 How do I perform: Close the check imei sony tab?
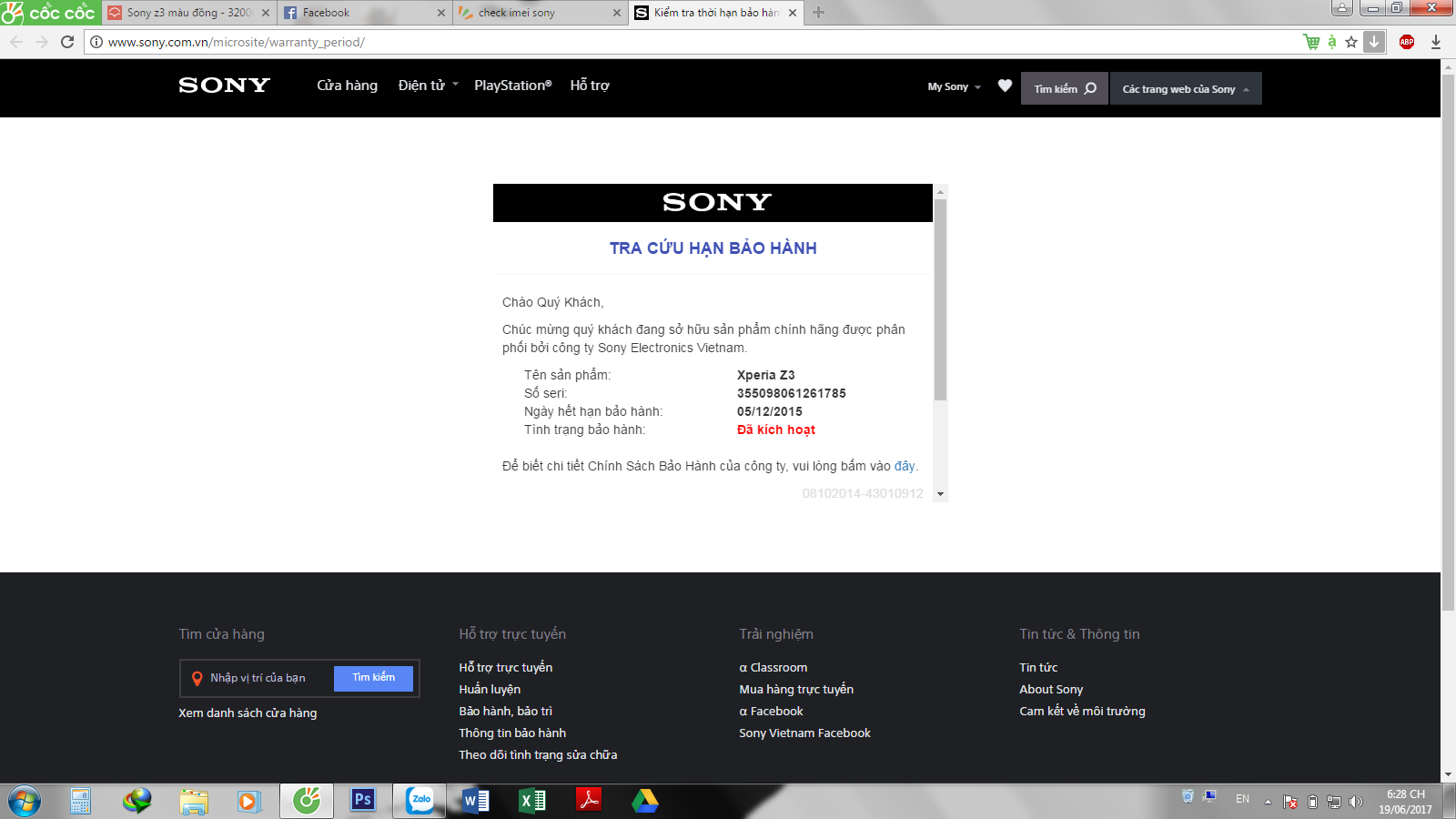click(x=617, y=13)
